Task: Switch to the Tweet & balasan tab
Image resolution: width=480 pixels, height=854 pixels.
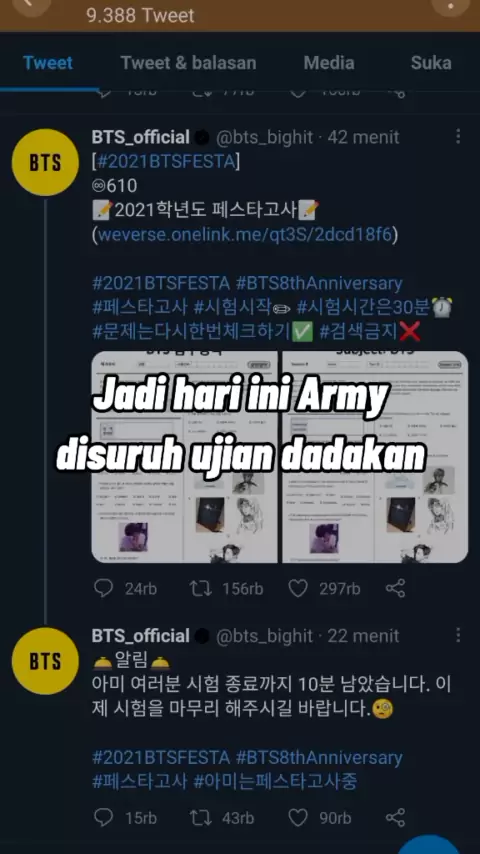Action: [x=189, y=63]
